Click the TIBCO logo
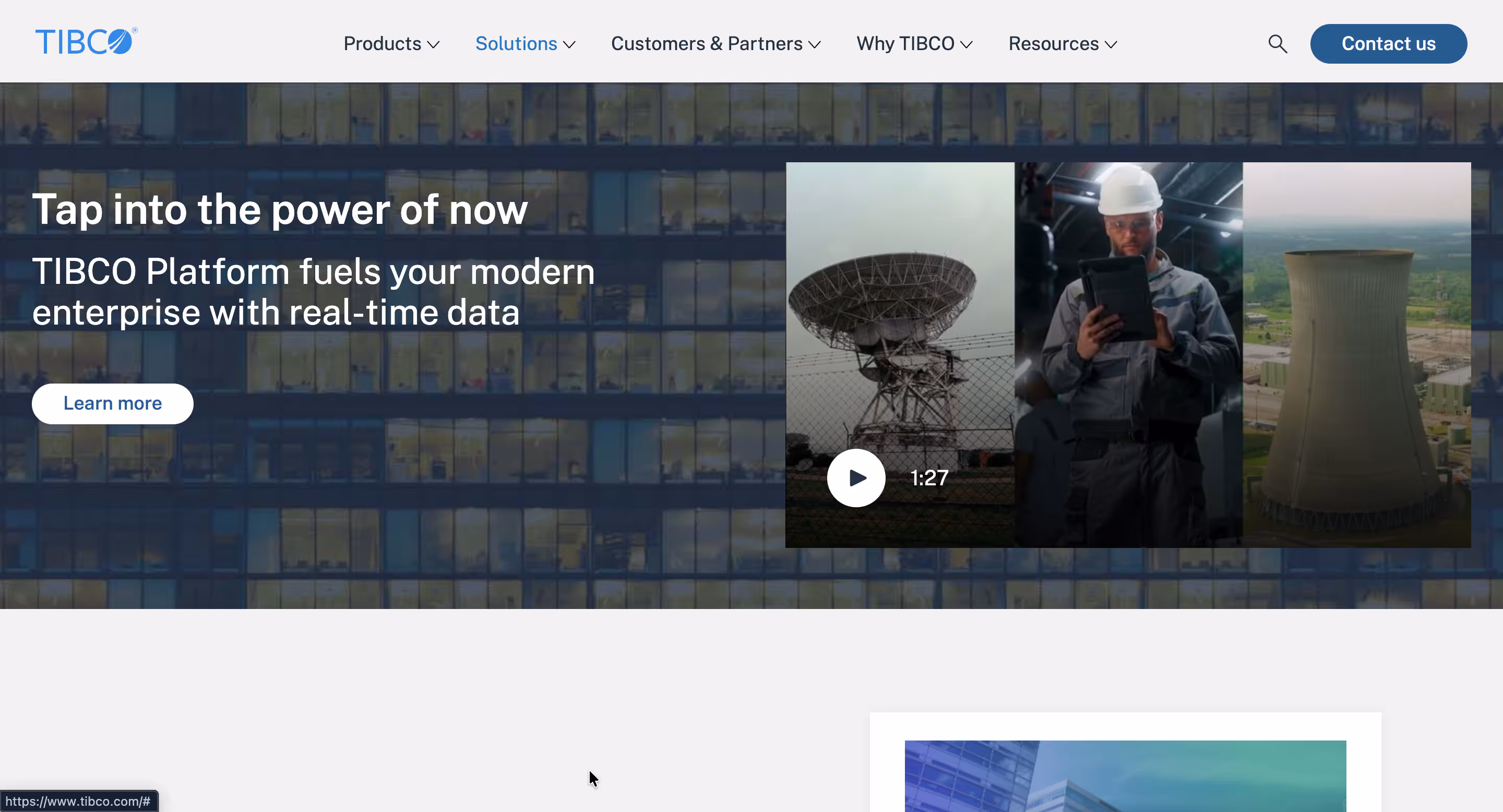 85,41
